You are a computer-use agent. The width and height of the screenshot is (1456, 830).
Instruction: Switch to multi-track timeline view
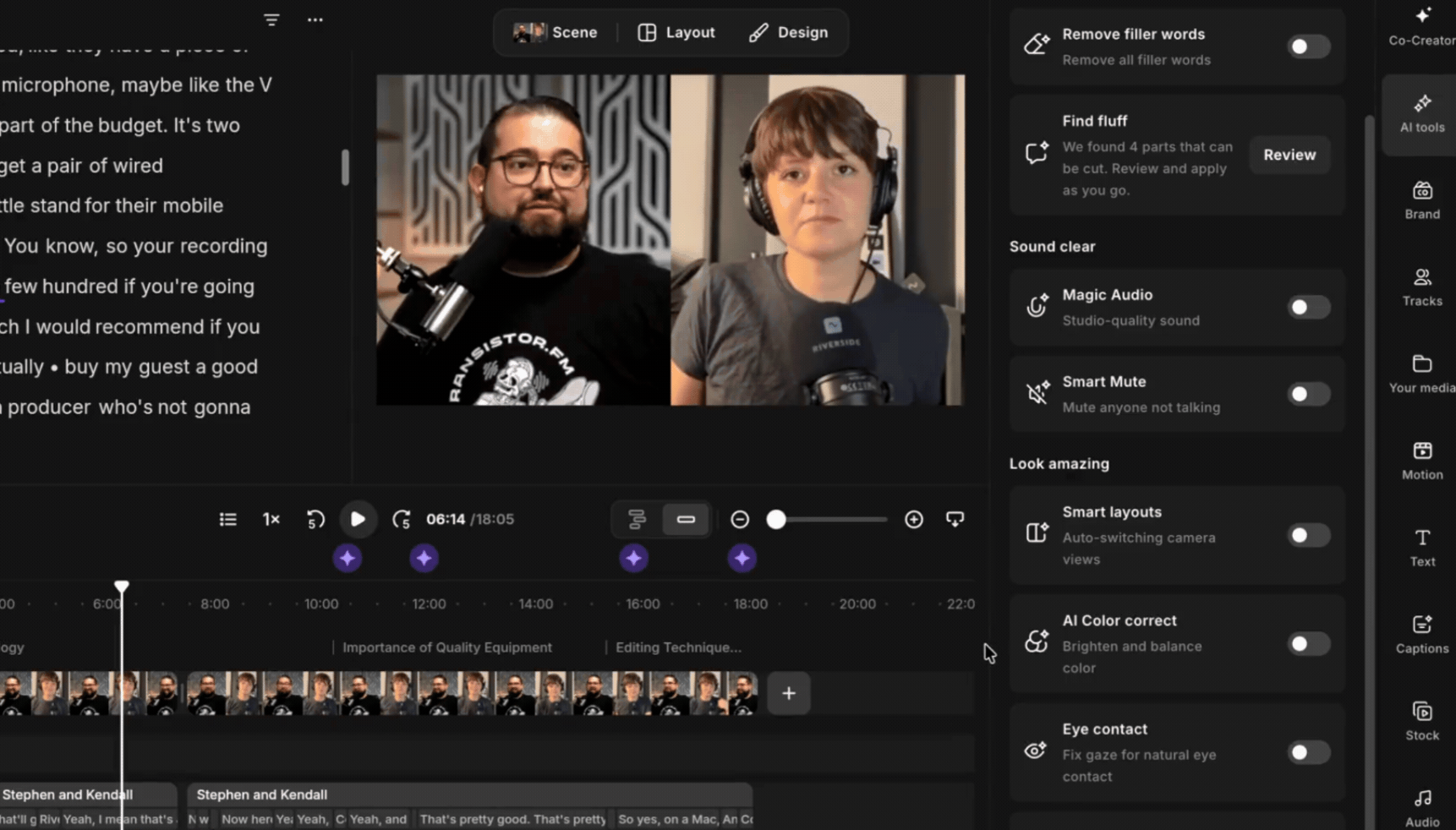point(637,519)
